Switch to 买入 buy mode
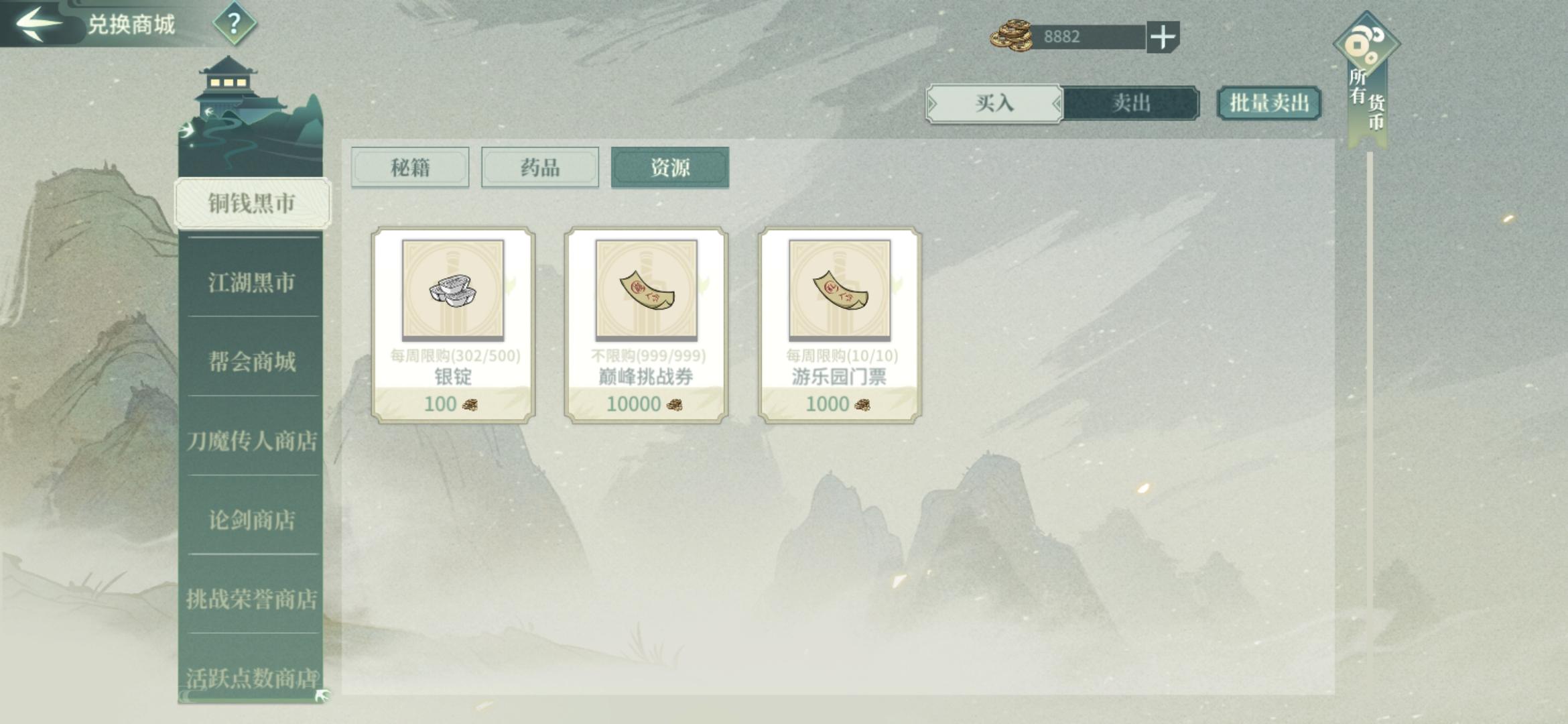 click(994, 103)
